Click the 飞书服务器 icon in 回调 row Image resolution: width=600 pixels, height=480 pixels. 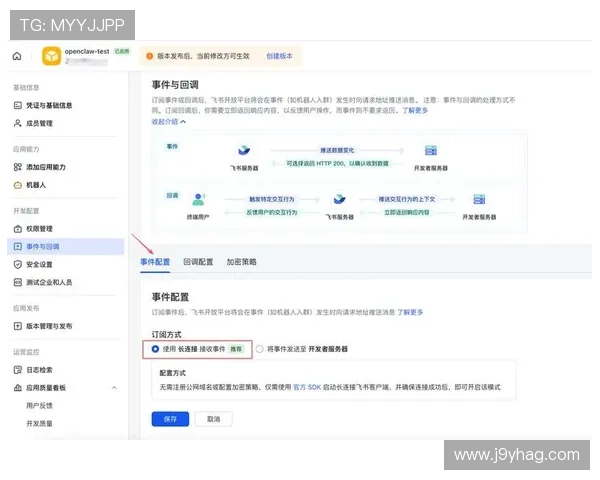[339, 199]
